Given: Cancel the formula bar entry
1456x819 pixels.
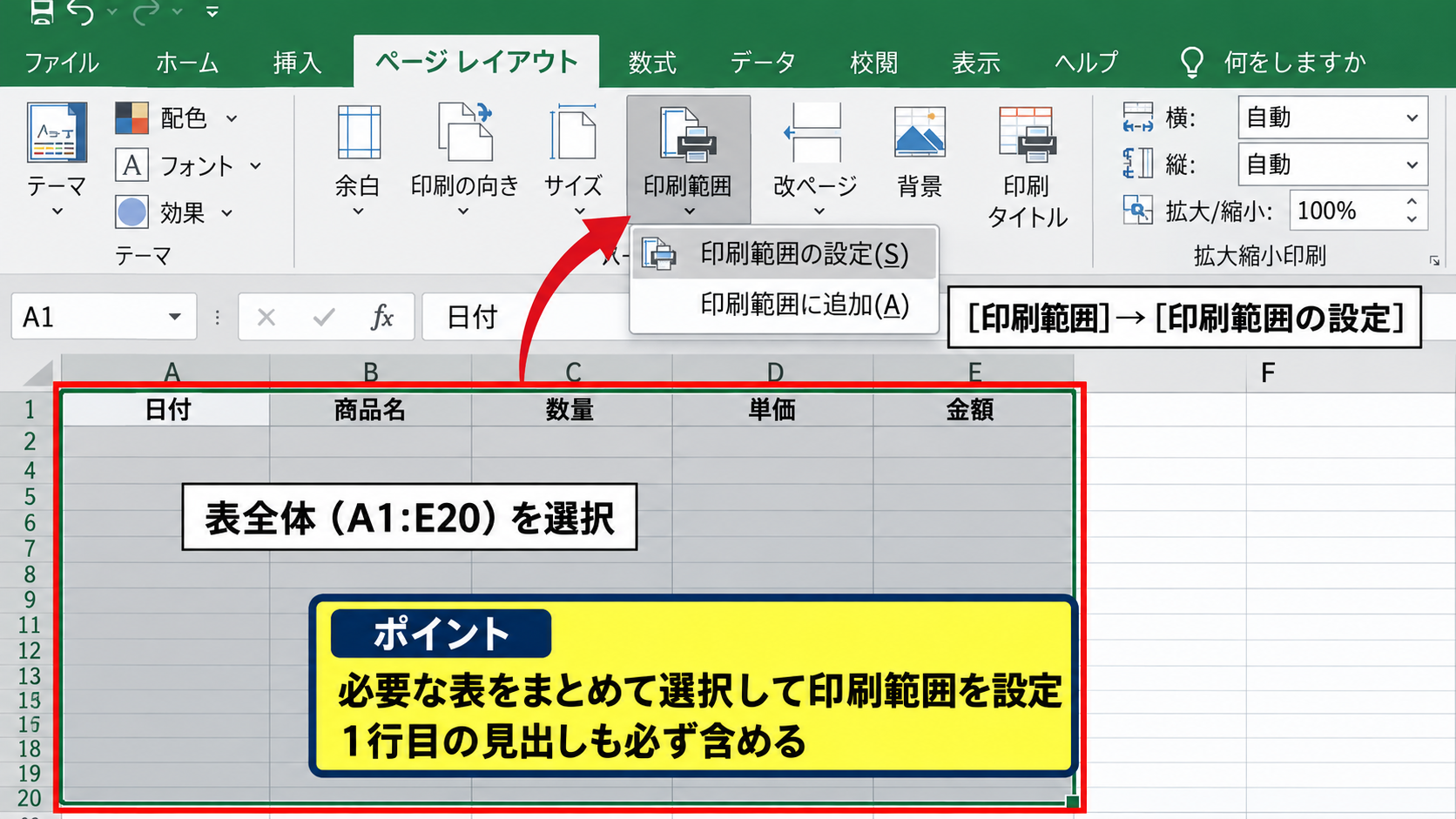Looking at the screenshot, I should pos(266,318).
